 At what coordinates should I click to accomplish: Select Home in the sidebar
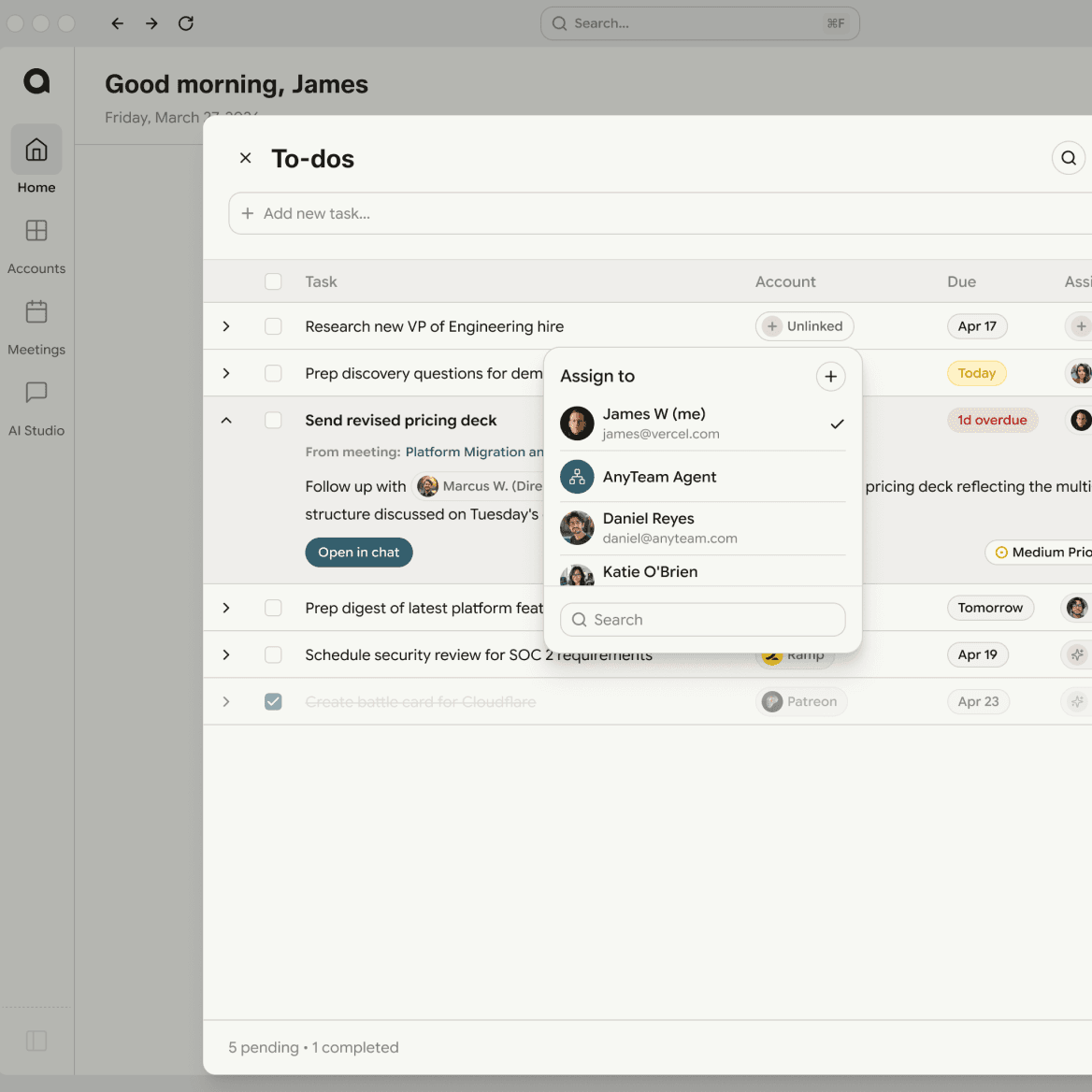click(x=36, y=150)
